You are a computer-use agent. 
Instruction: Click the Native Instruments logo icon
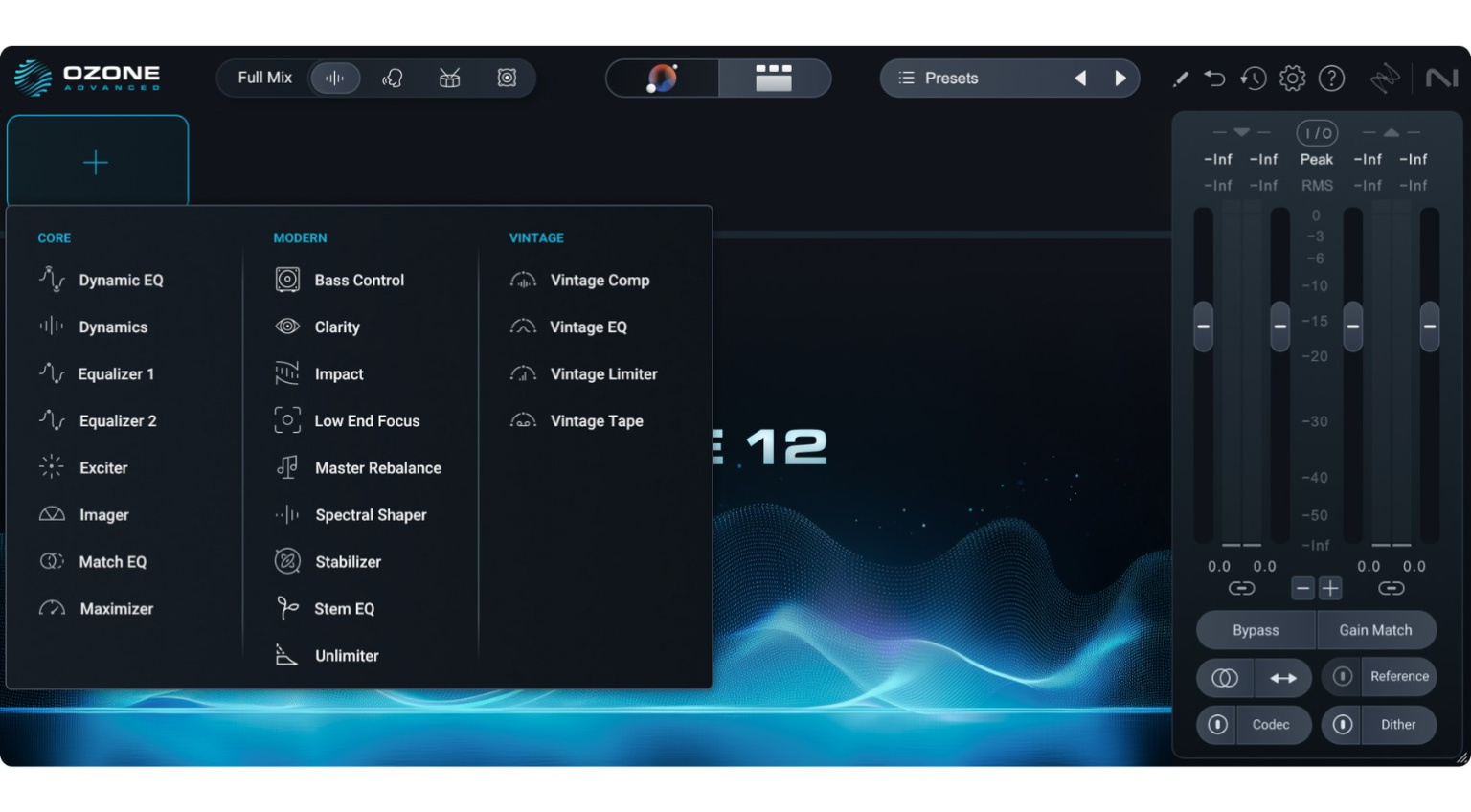[x=1442, y=78]
